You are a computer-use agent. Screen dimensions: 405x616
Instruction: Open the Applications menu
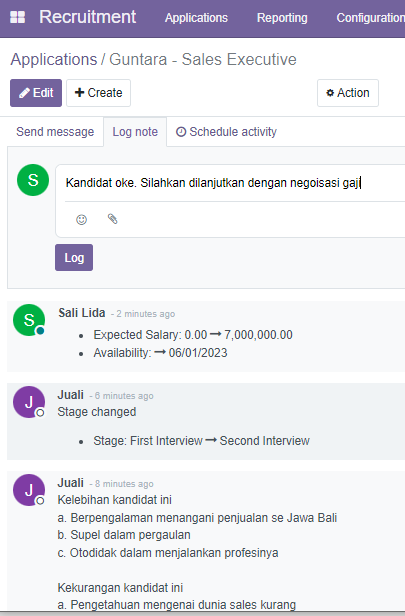[x=196, y=18]
